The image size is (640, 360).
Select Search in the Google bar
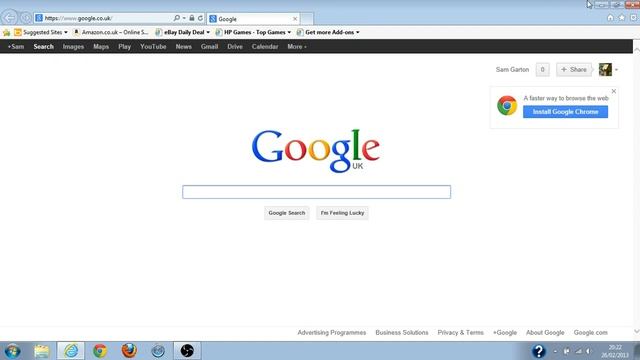(x=44, y=47)
